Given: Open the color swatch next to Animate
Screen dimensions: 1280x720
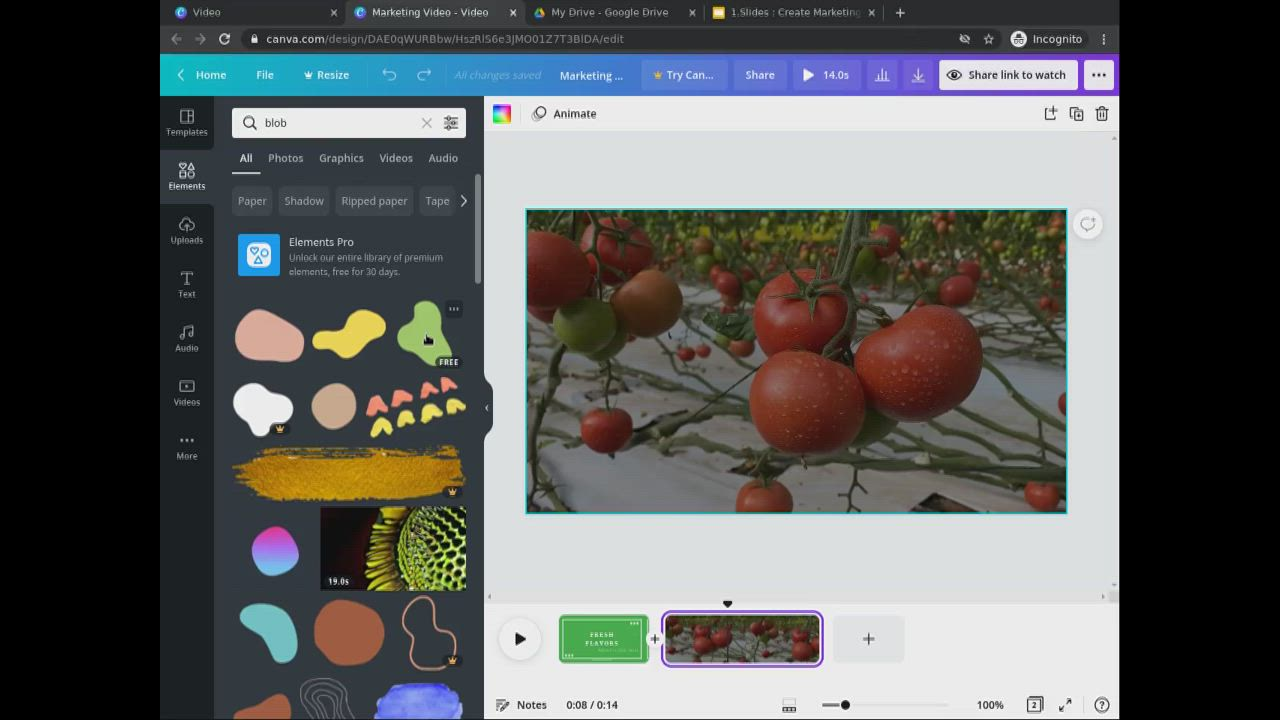Looking at the screenshot, I should 501,113.
